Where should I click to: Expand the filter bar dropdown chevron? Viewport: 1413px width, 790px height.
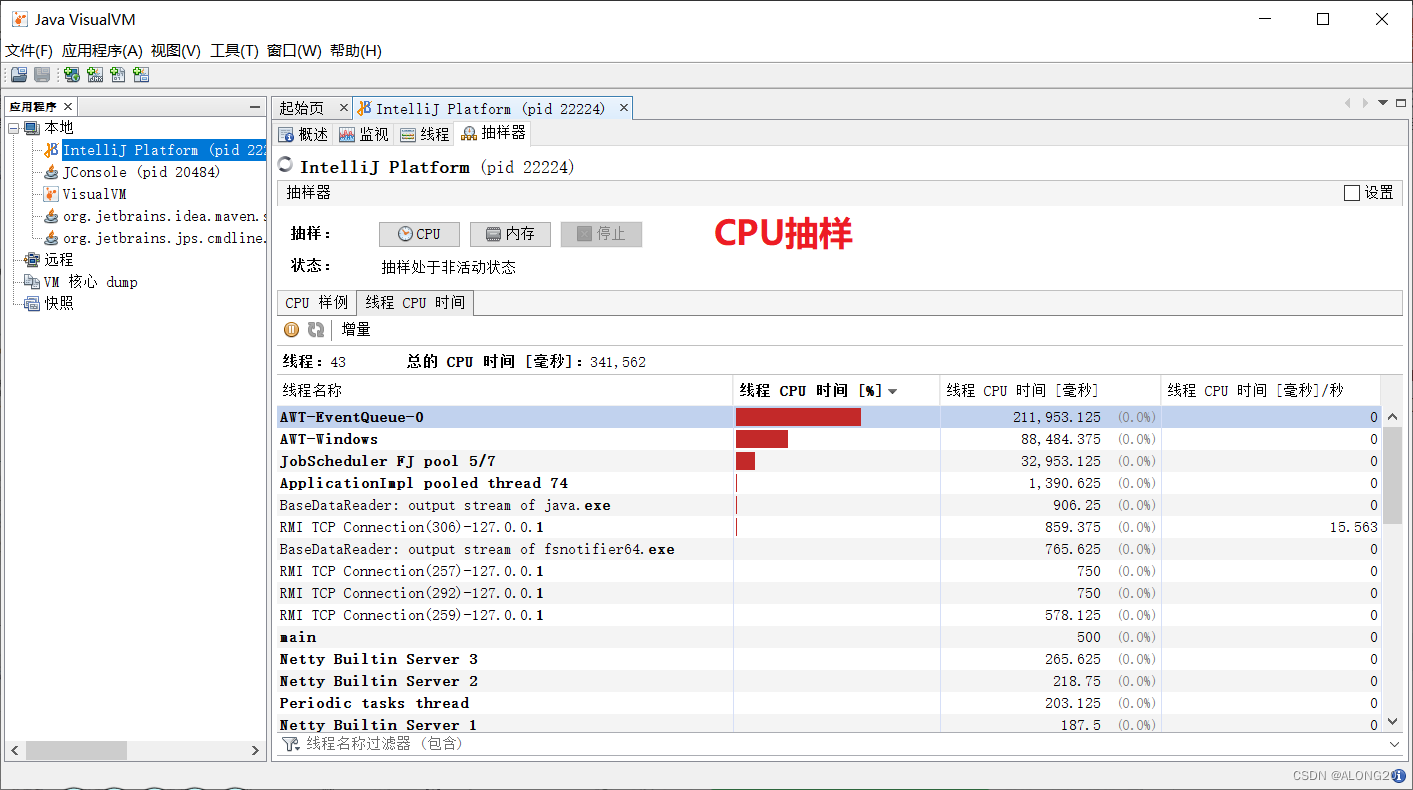(x=1395, y=744)
